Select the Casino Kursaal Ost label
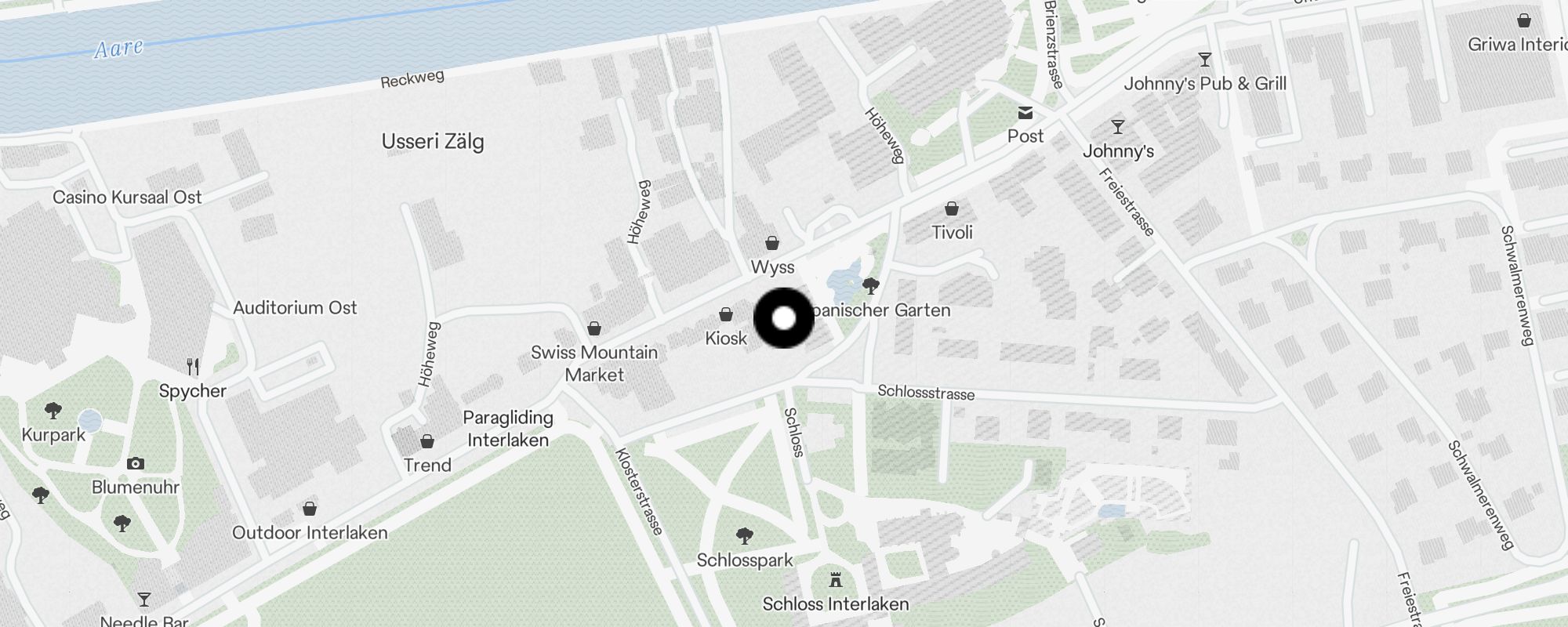 [x=127, y=198]
